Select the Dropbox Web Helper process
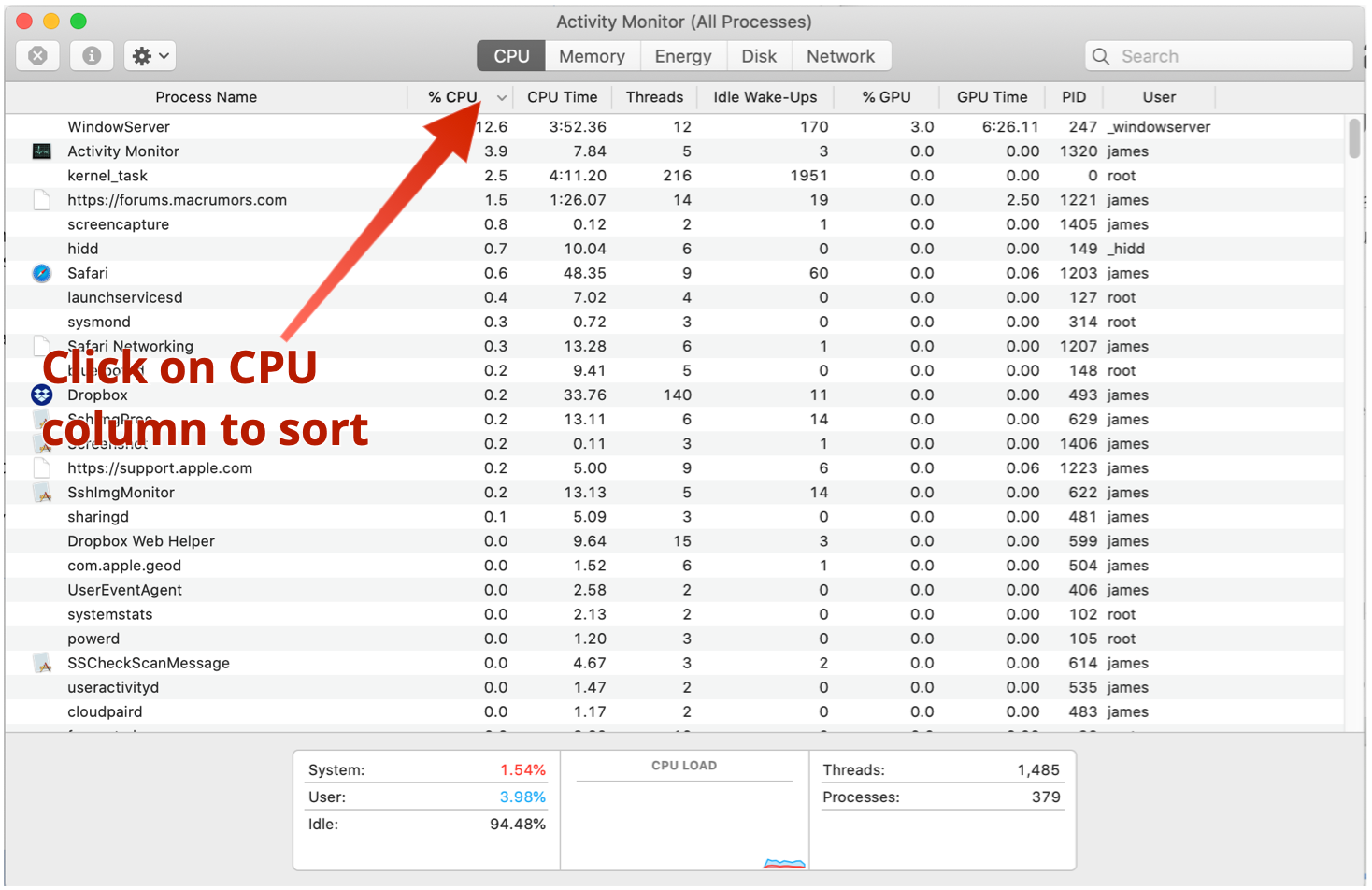1372x890 pixels. point(141,541)
